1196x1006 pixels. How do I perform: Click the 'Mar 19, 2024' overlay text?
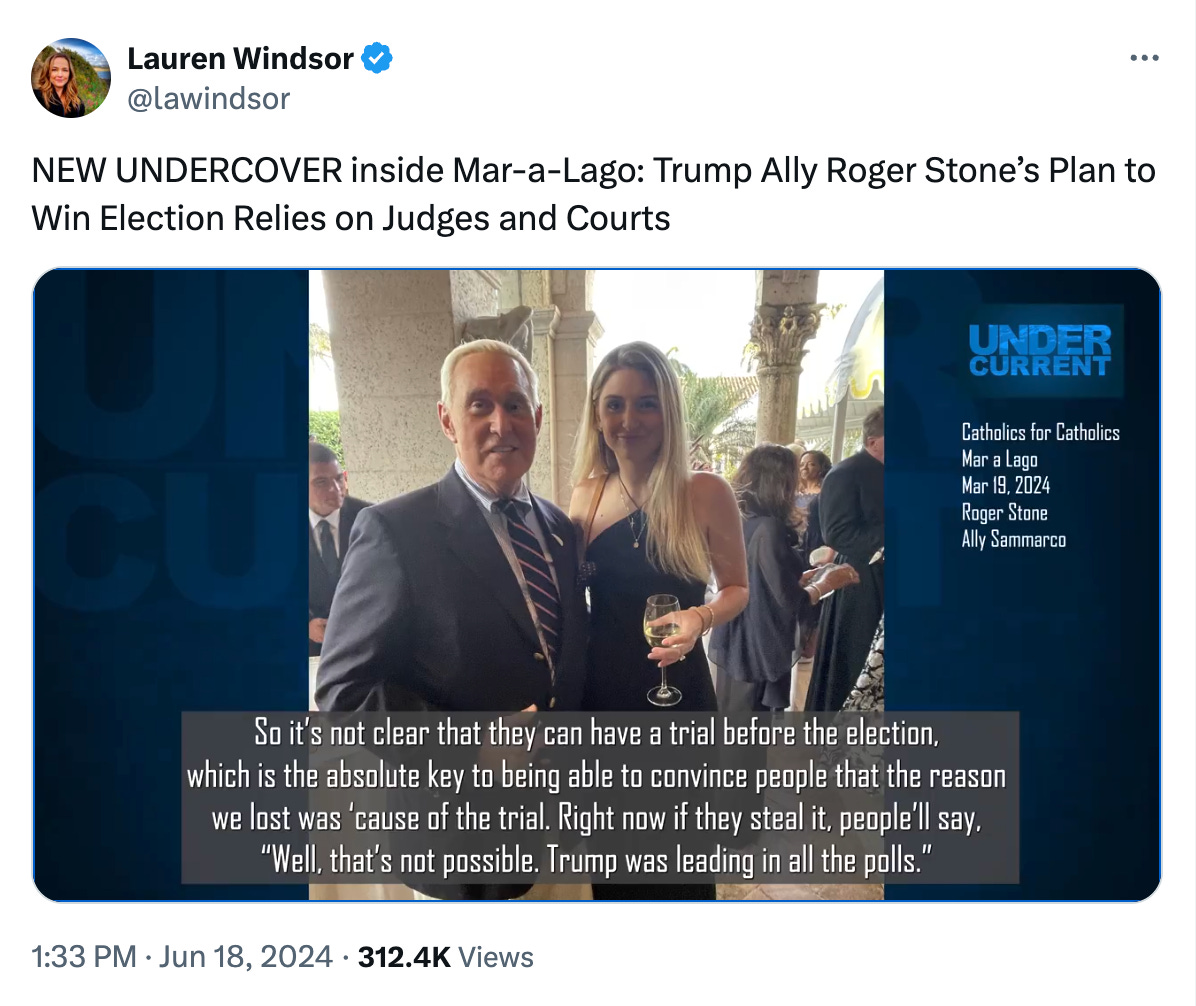coord(1005,486)
